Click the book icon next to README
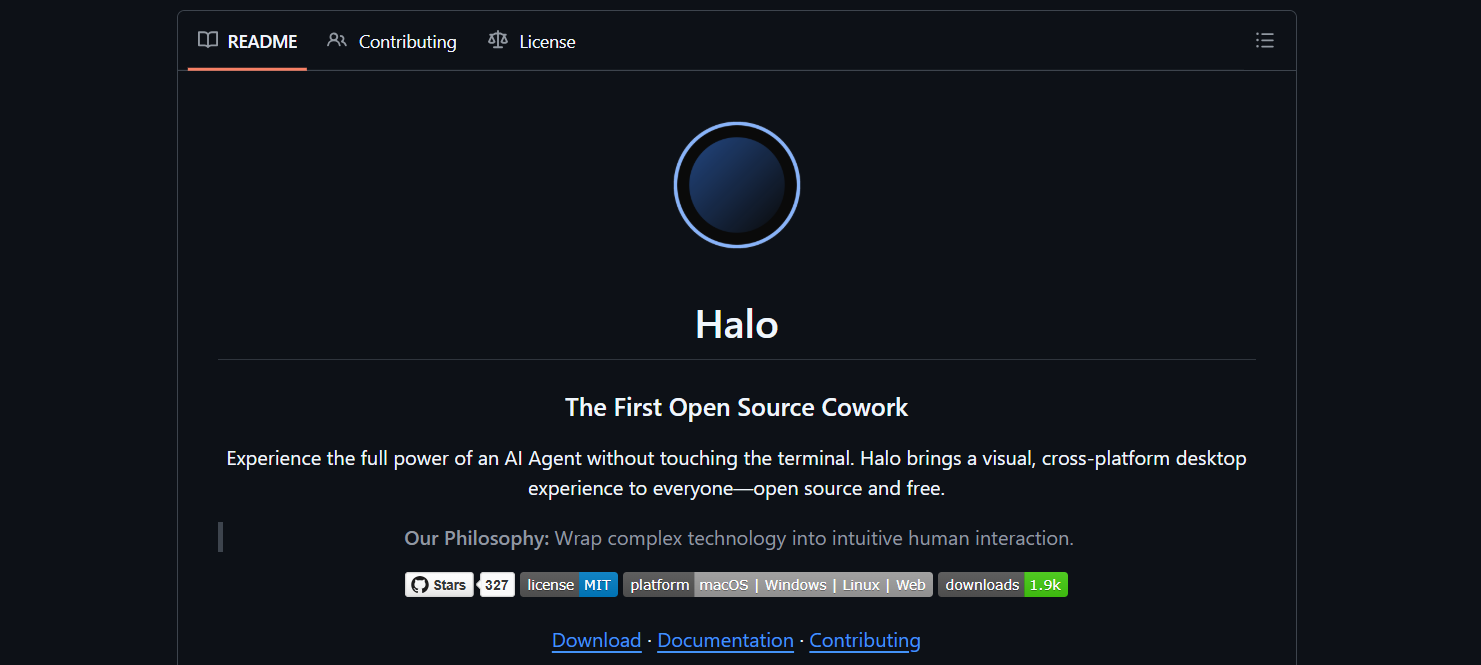Screen dimensions: 1481x665 coord(207,40)
